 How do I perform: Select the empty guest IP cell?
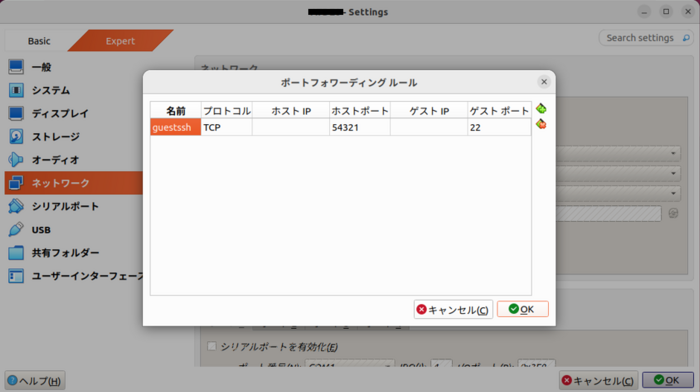[x=429, y=127]
